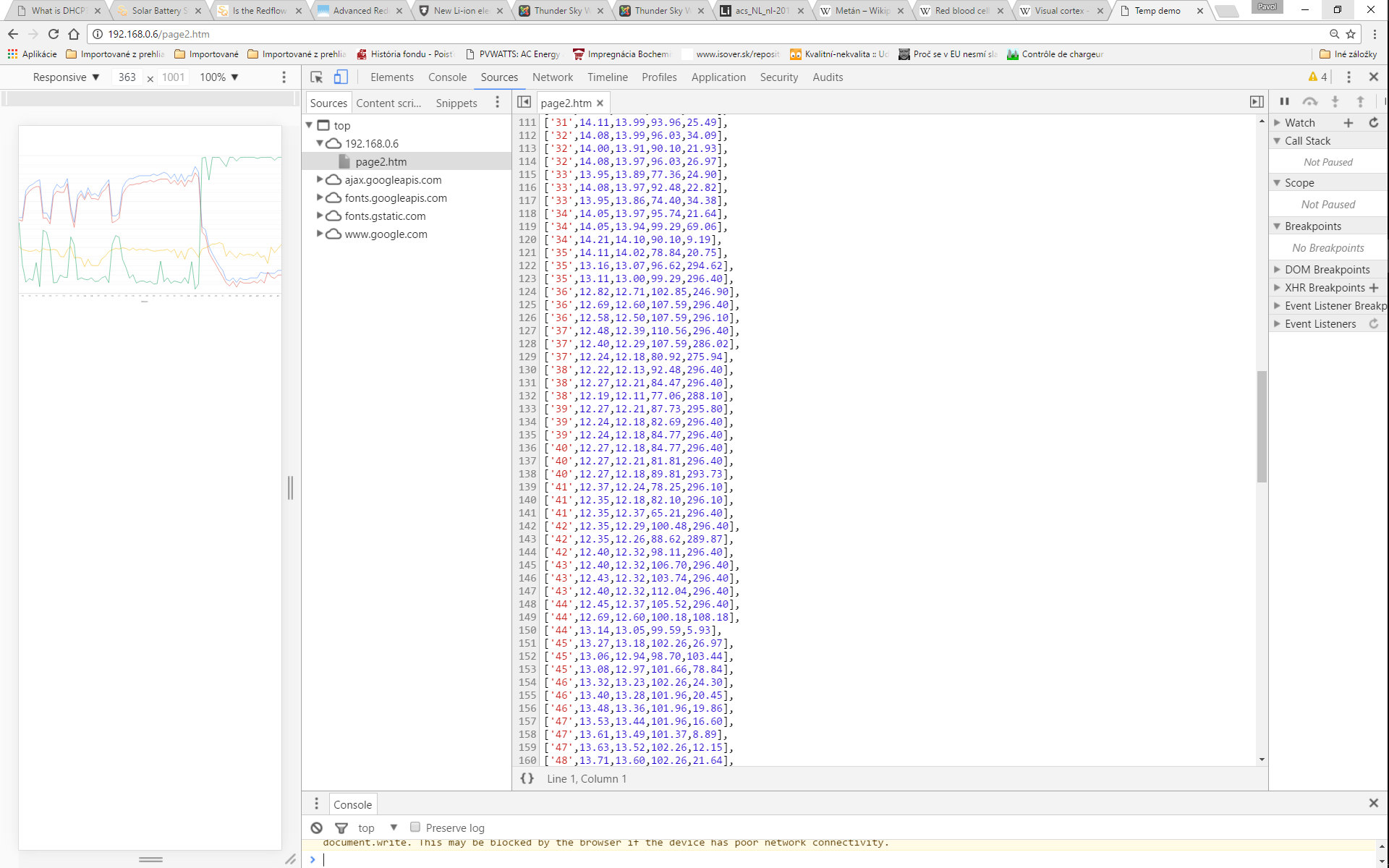The width and height of the screenshot is (1389, 868).
Task: Open the Audits panel
Action: tap(828, 77)
